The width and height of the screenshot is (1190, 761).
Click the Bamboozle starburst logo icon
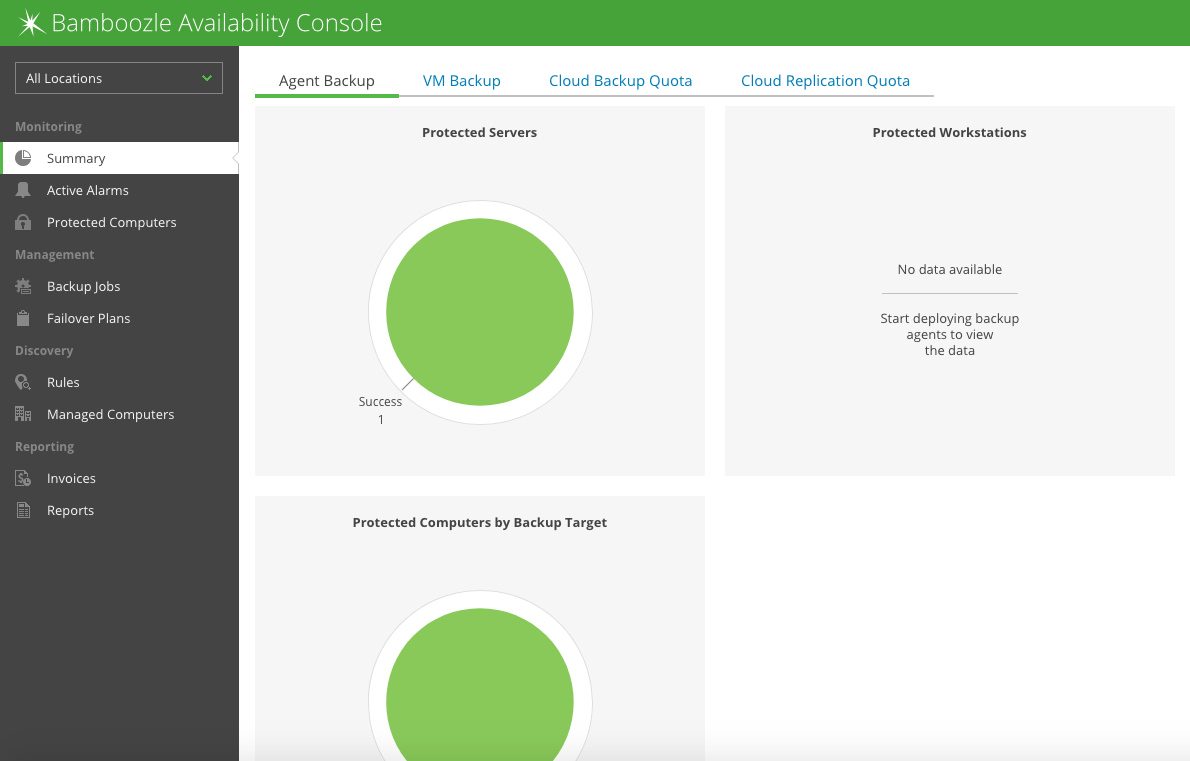click(31, 23)
